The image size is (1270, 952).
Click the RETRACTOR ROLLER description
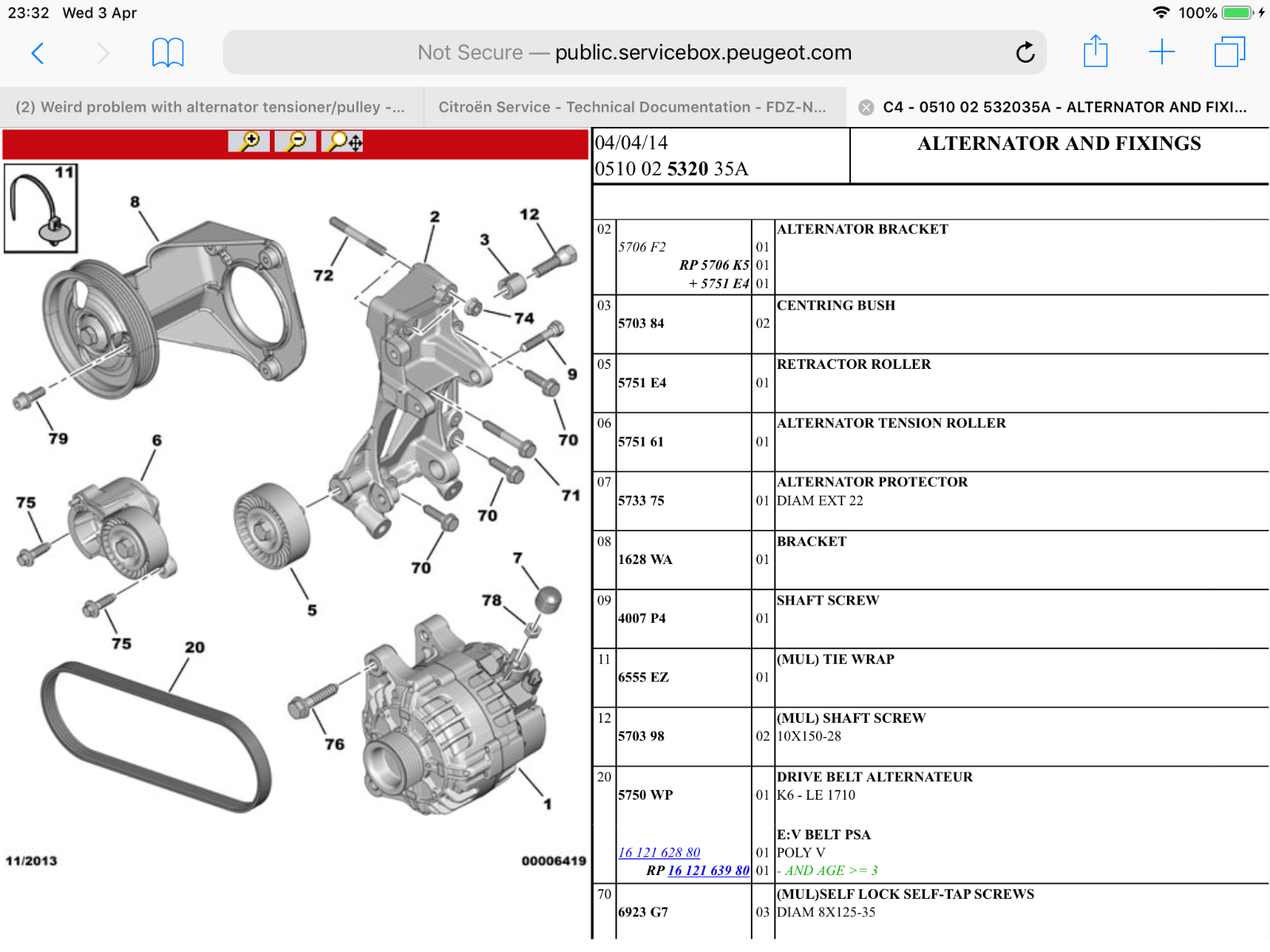(854, 364)
